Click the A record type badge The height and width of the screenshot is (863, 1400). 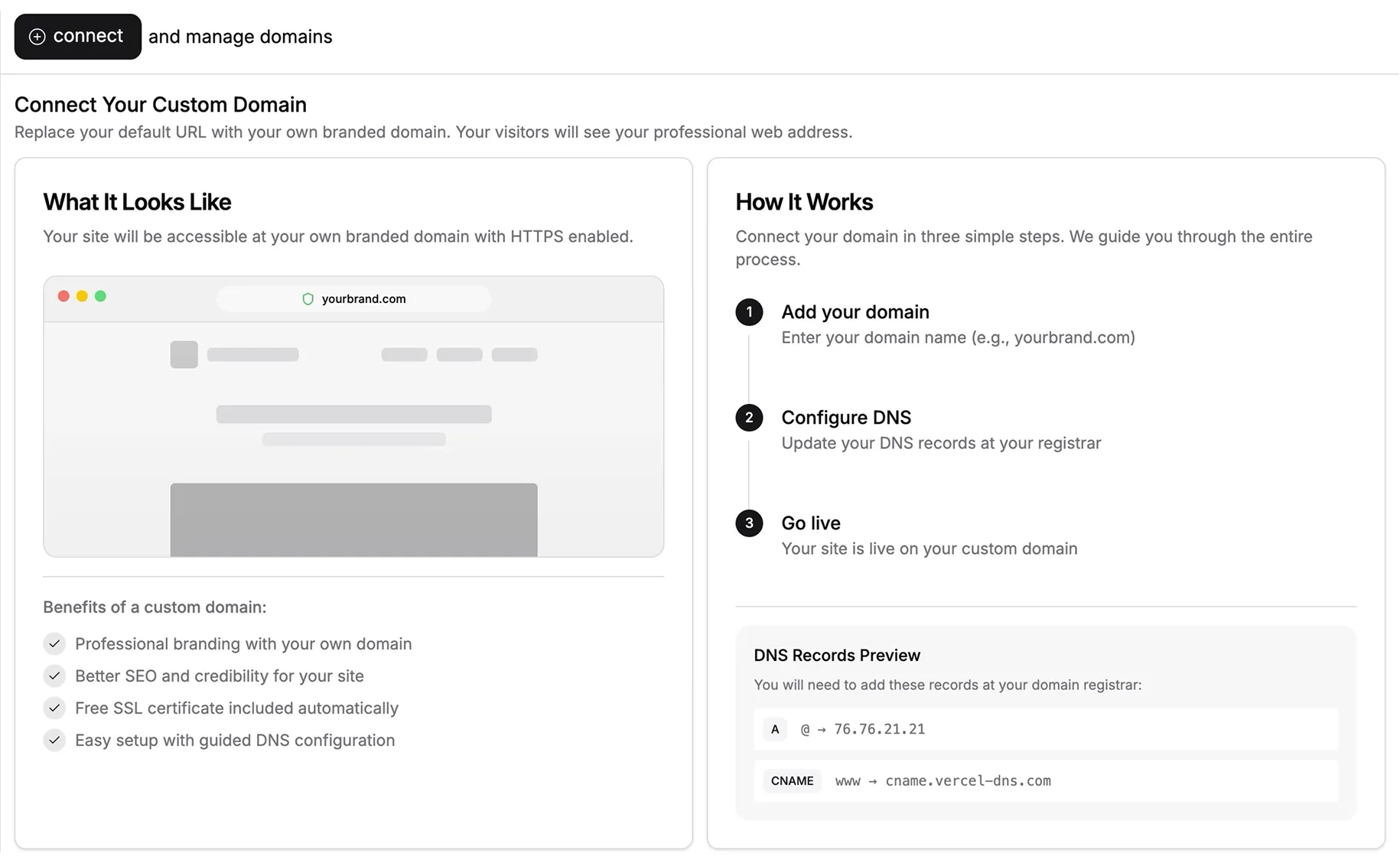point(775,729)
